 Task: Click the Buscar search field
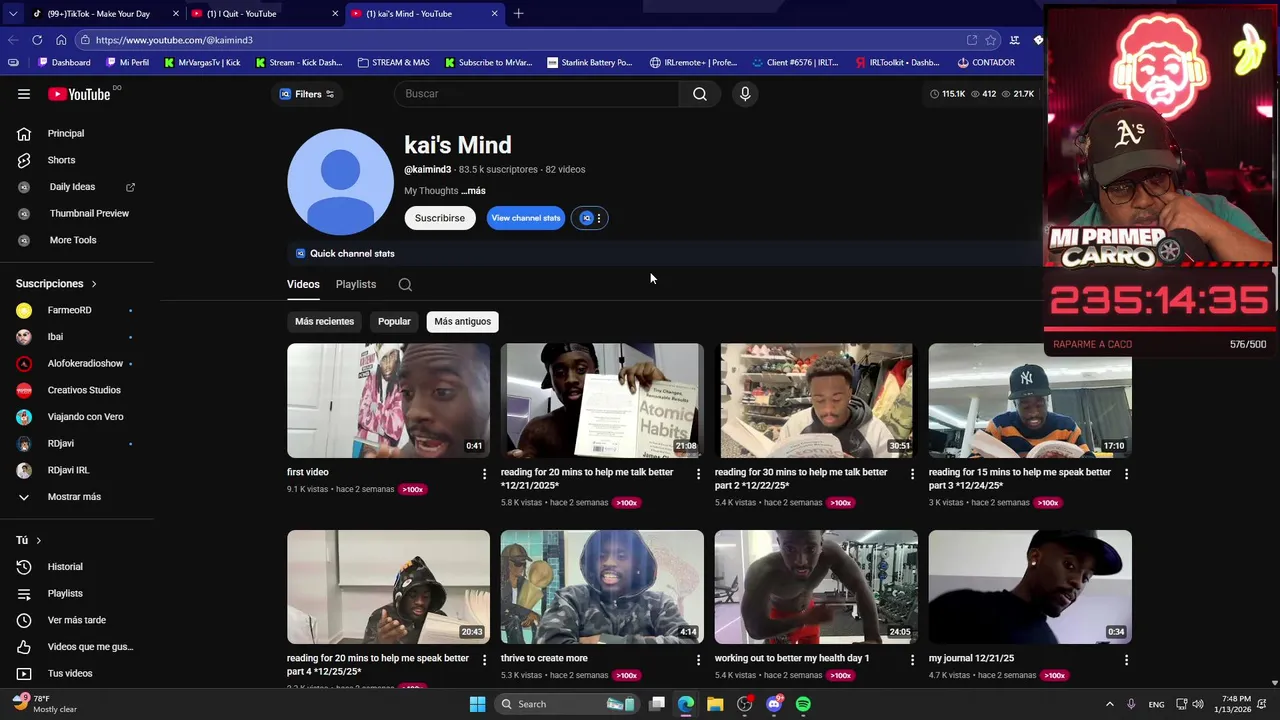pyautogui.click(x=537, y=94)
